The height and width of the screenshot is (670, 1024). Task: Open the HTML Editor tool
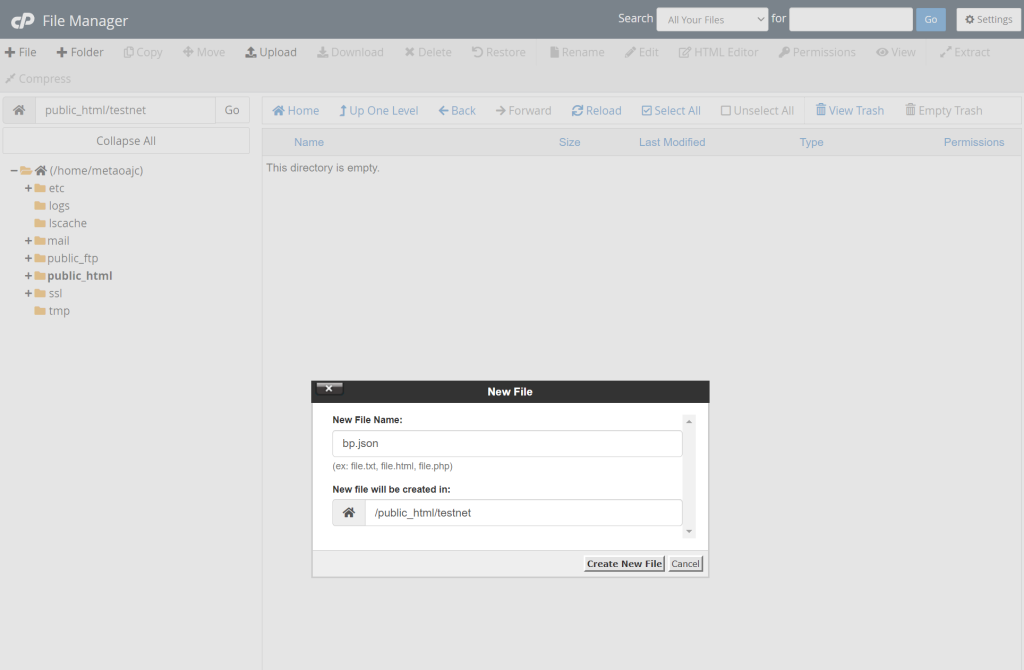point(718,52)
